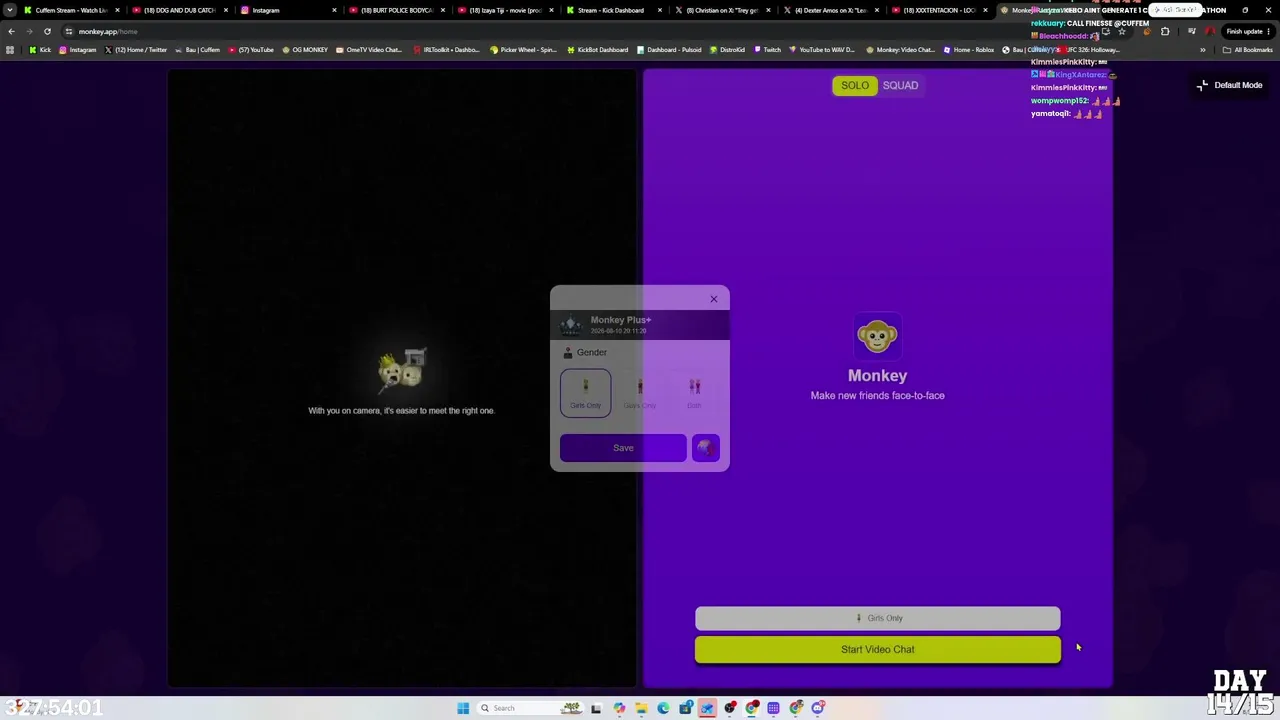Show hidden bookmarks overflow chevron
Viewport: 1280px width, 720px height.
(x=1203, y=50)
